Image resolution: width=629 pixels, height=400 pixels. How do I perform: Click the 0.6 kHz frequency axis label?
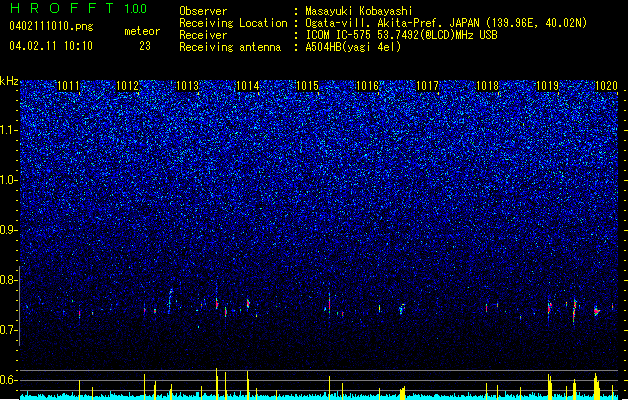(x=9, y=380)
